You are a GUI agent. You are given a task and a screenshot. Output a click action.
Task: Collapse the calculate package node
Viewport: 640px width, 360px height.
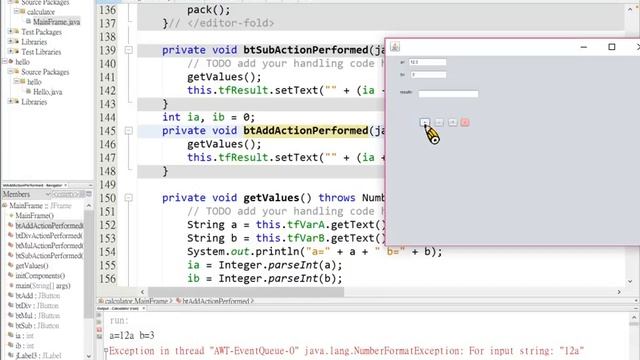pos(17,11)
